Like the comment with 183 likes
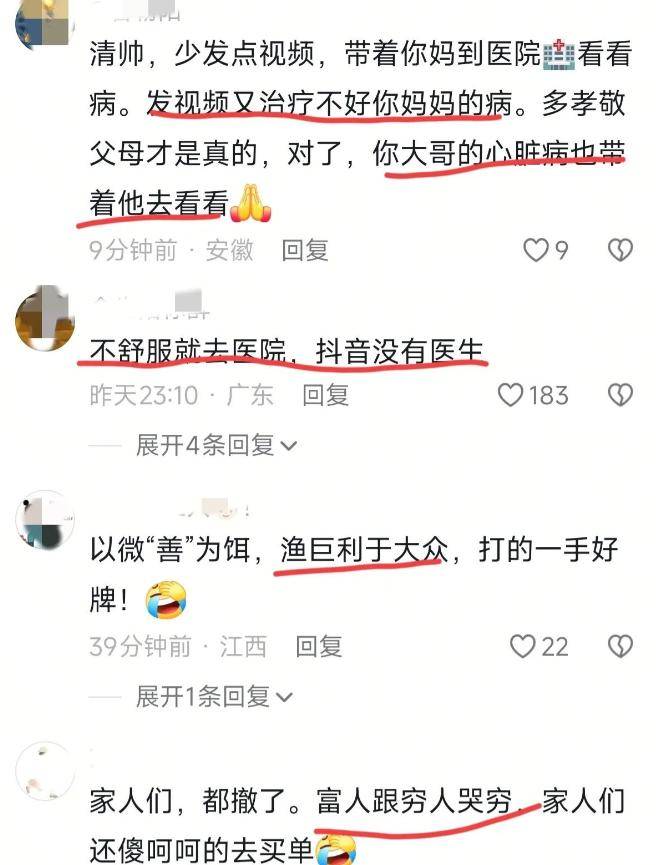656x865 pixels. click(510, 396)
